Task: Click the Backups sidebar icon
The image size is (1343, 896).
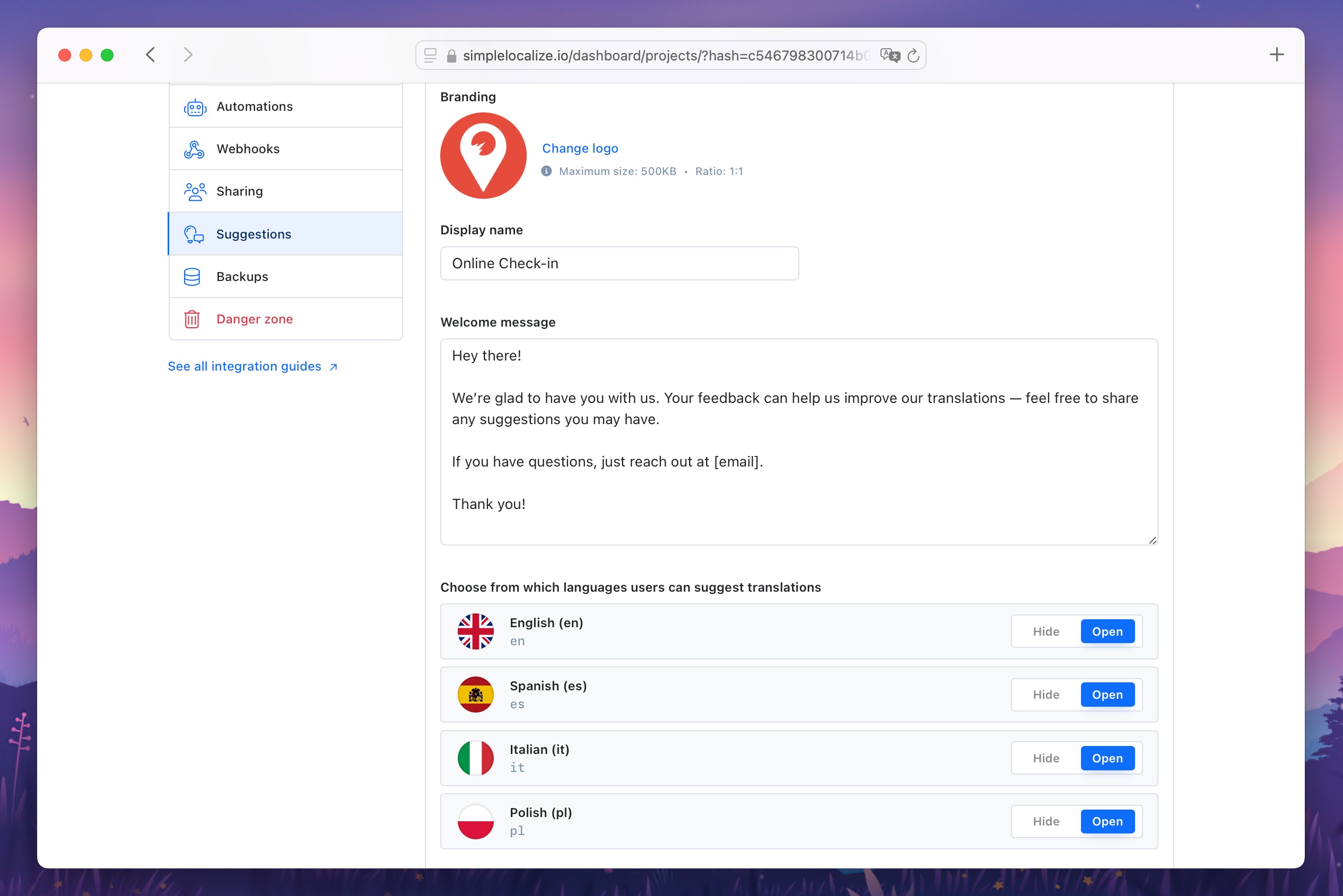Action: 193,276
